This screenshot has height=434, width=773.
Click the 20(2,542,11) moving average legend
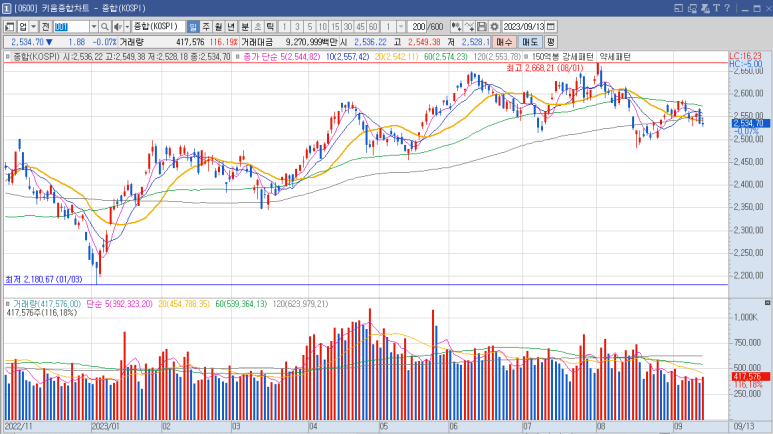pos(396,57)
